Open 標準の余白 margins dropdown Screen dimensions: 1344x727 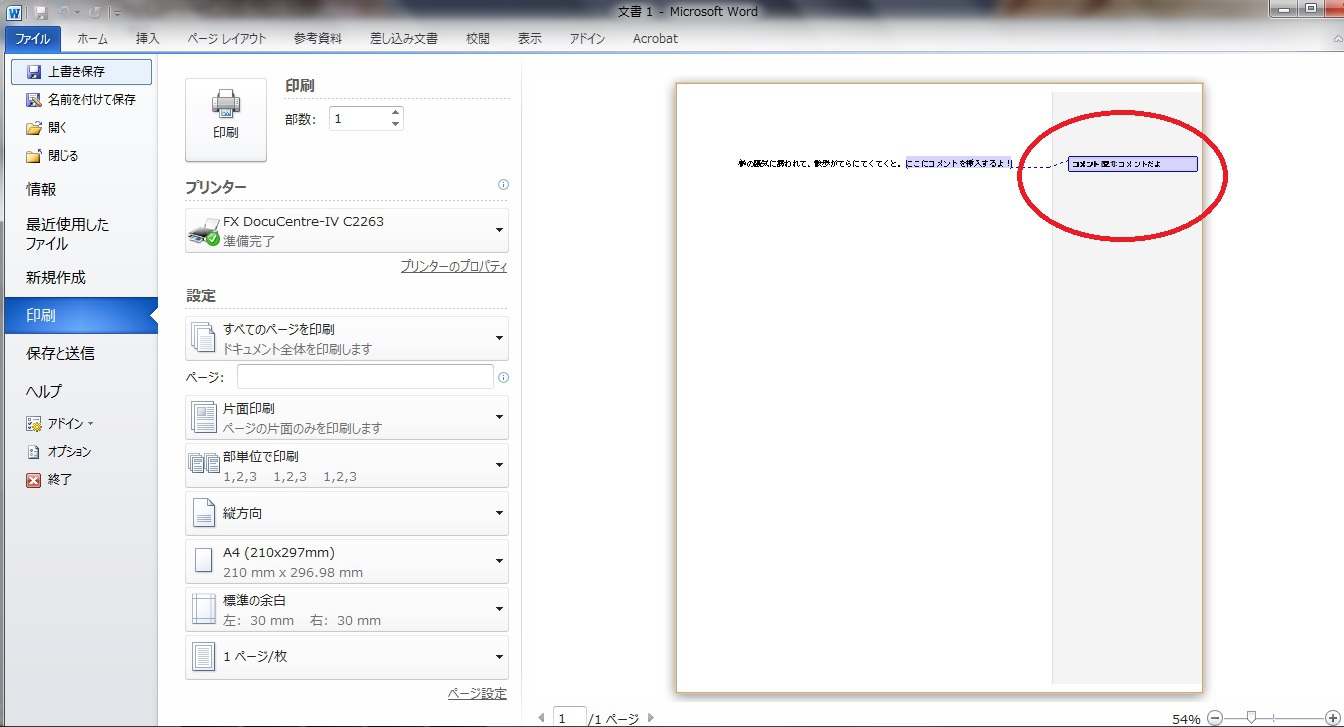point(347,610)
